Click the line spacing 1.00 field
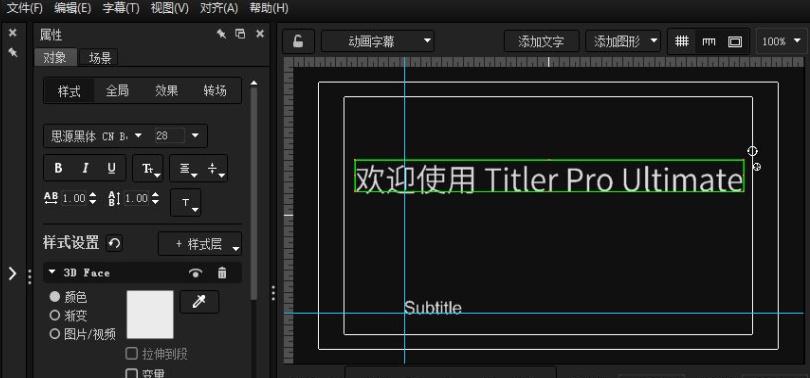Viewport: 810px width, 378px height. pyautogui.click(x=137, y=198)
